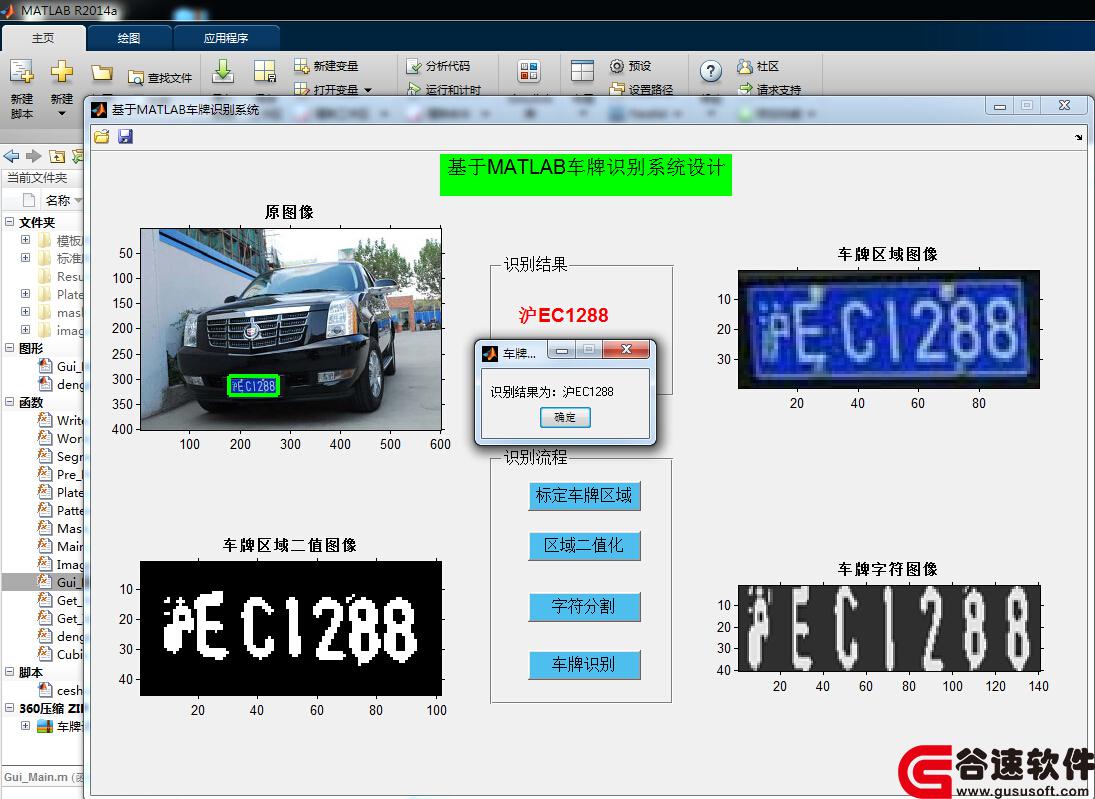Click 设置路径 (set path)
Viewport: 1095px width, 799px height.
642,89
